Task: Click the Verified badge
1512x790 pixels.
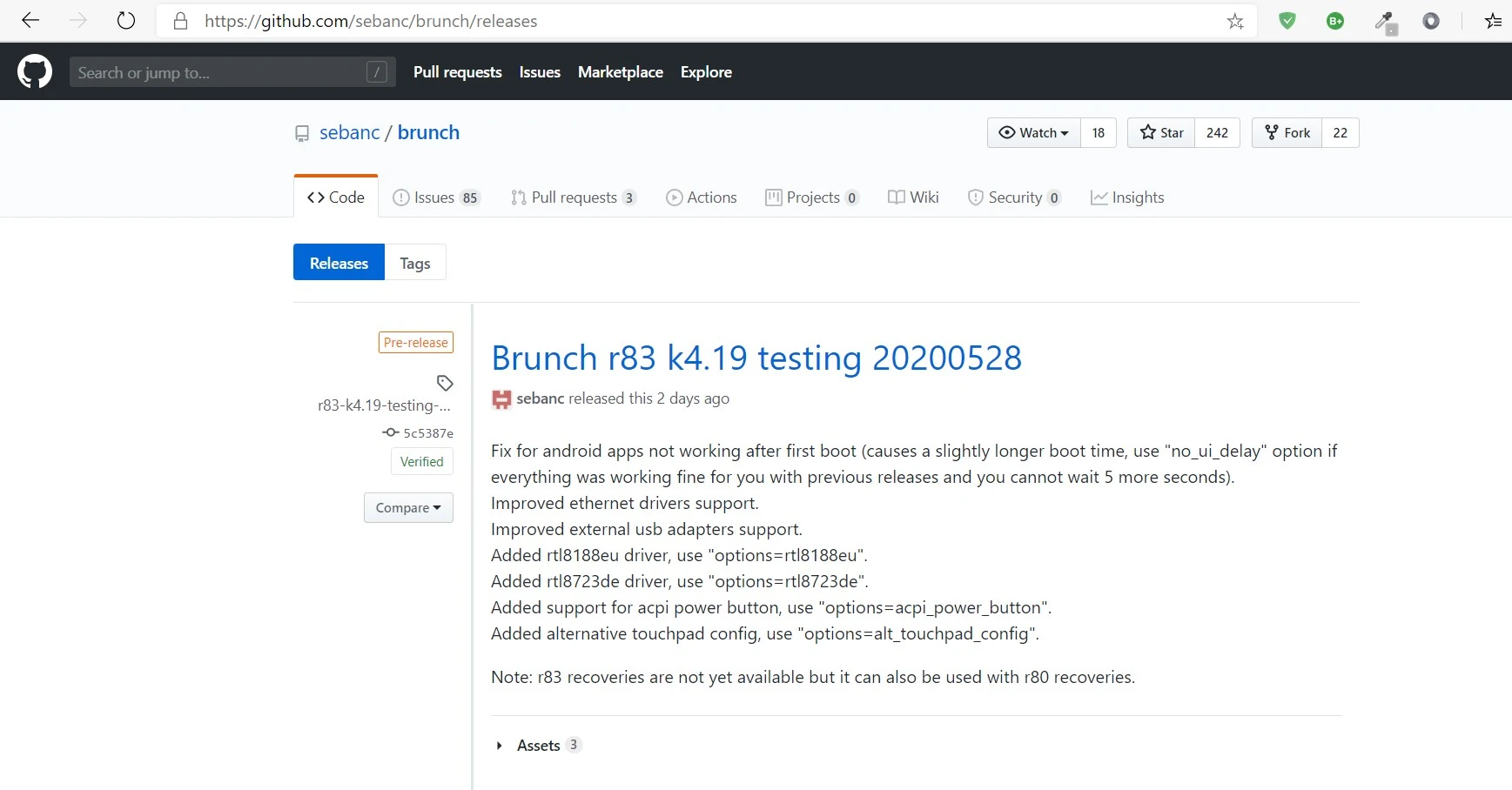Action: 422,461
